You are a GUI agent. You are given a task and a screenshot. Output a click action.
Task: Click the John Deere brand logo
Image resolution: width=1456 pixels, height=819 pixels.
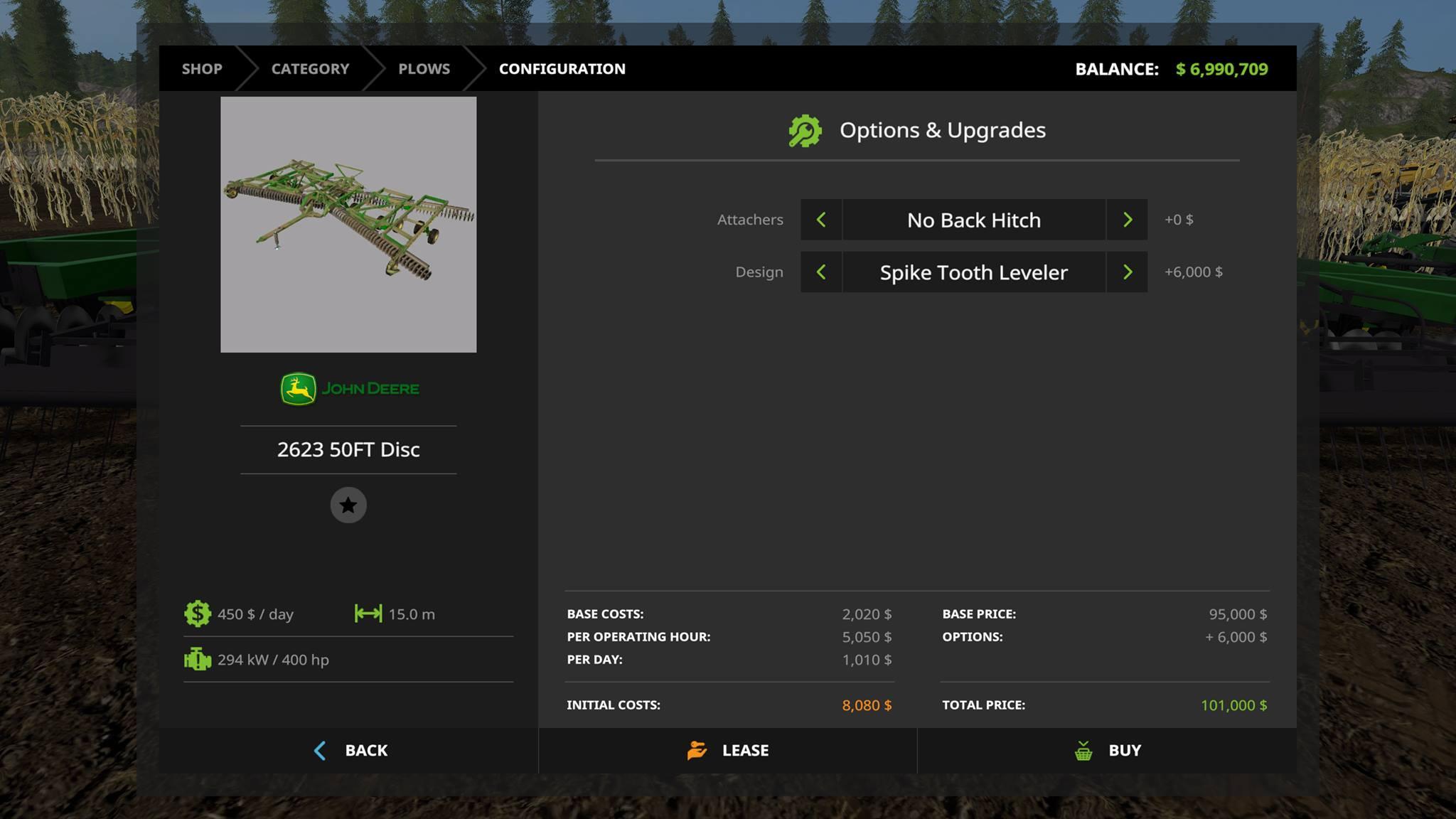pyautogui.click(x=349, y=389)
